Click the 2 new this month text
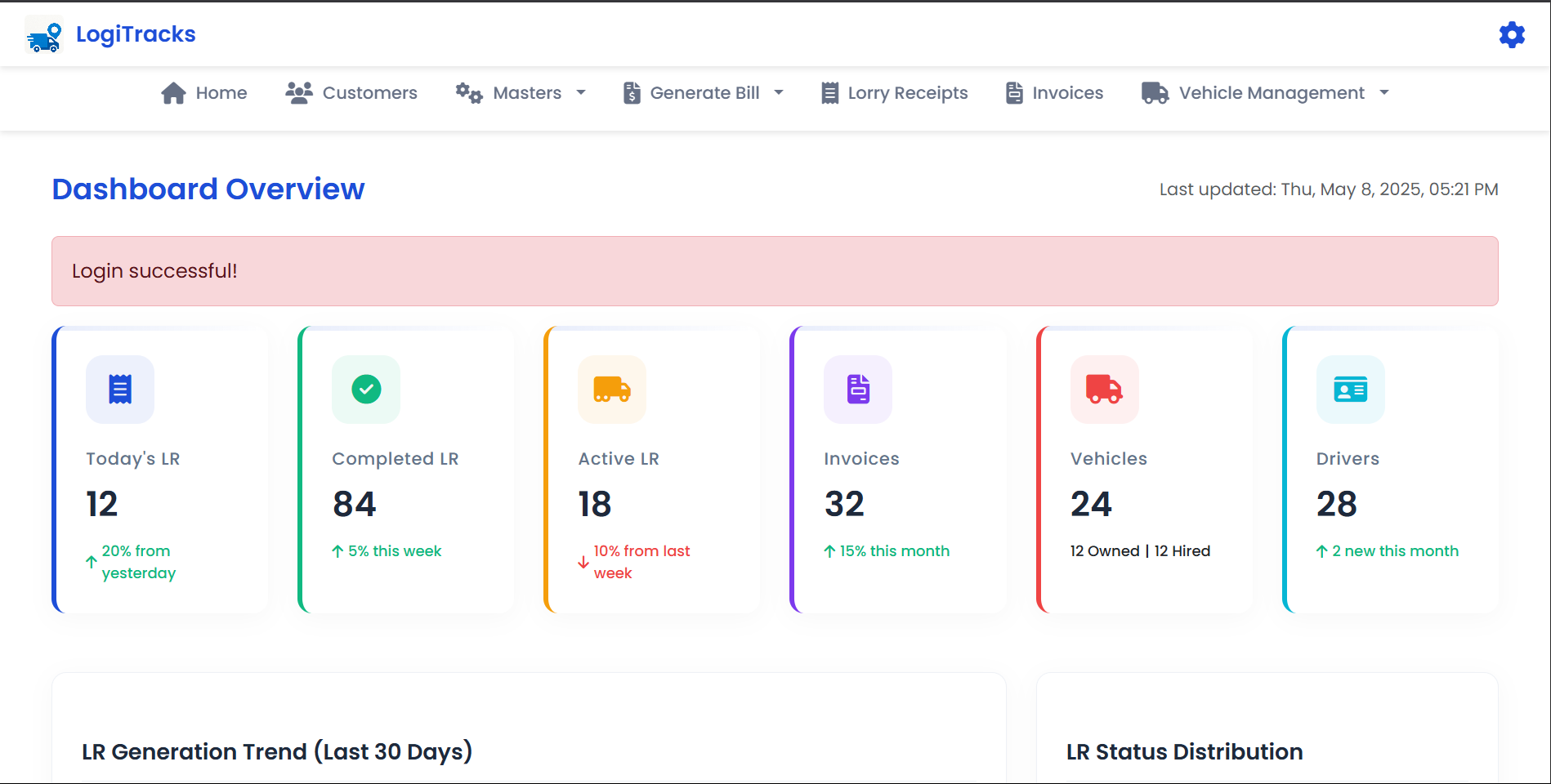Screen dimensions: 1551x784 click(1396, 551)
